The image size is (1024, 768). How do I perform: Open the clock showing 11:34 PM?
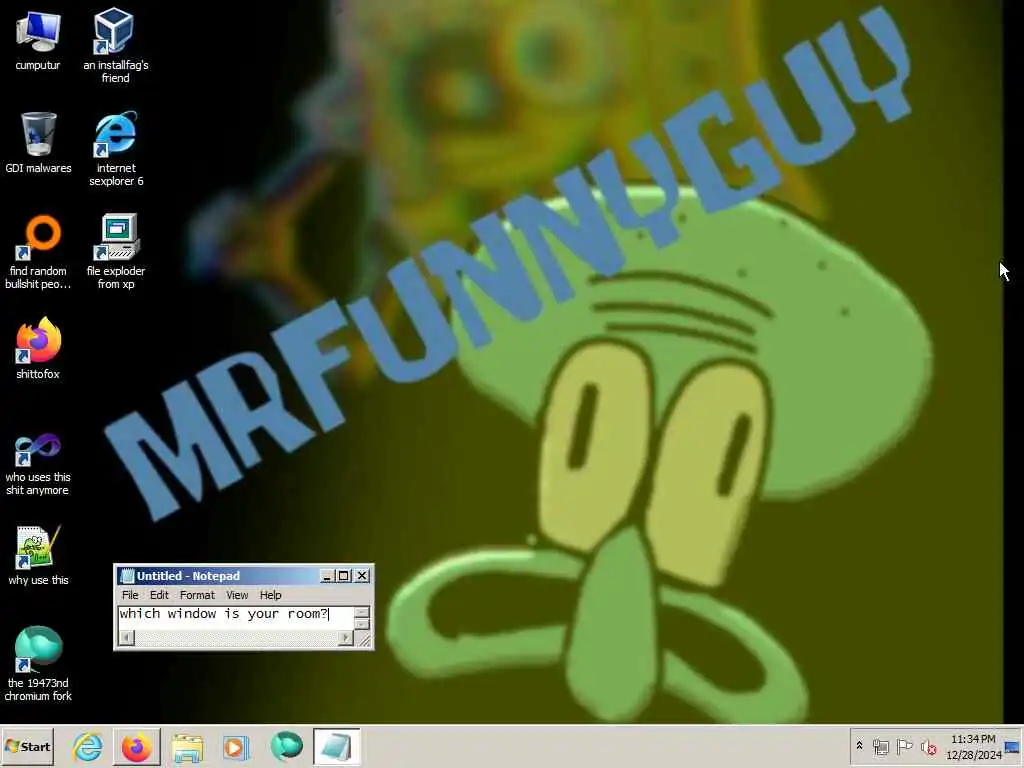pyautogui.click(x=973, y=747)
